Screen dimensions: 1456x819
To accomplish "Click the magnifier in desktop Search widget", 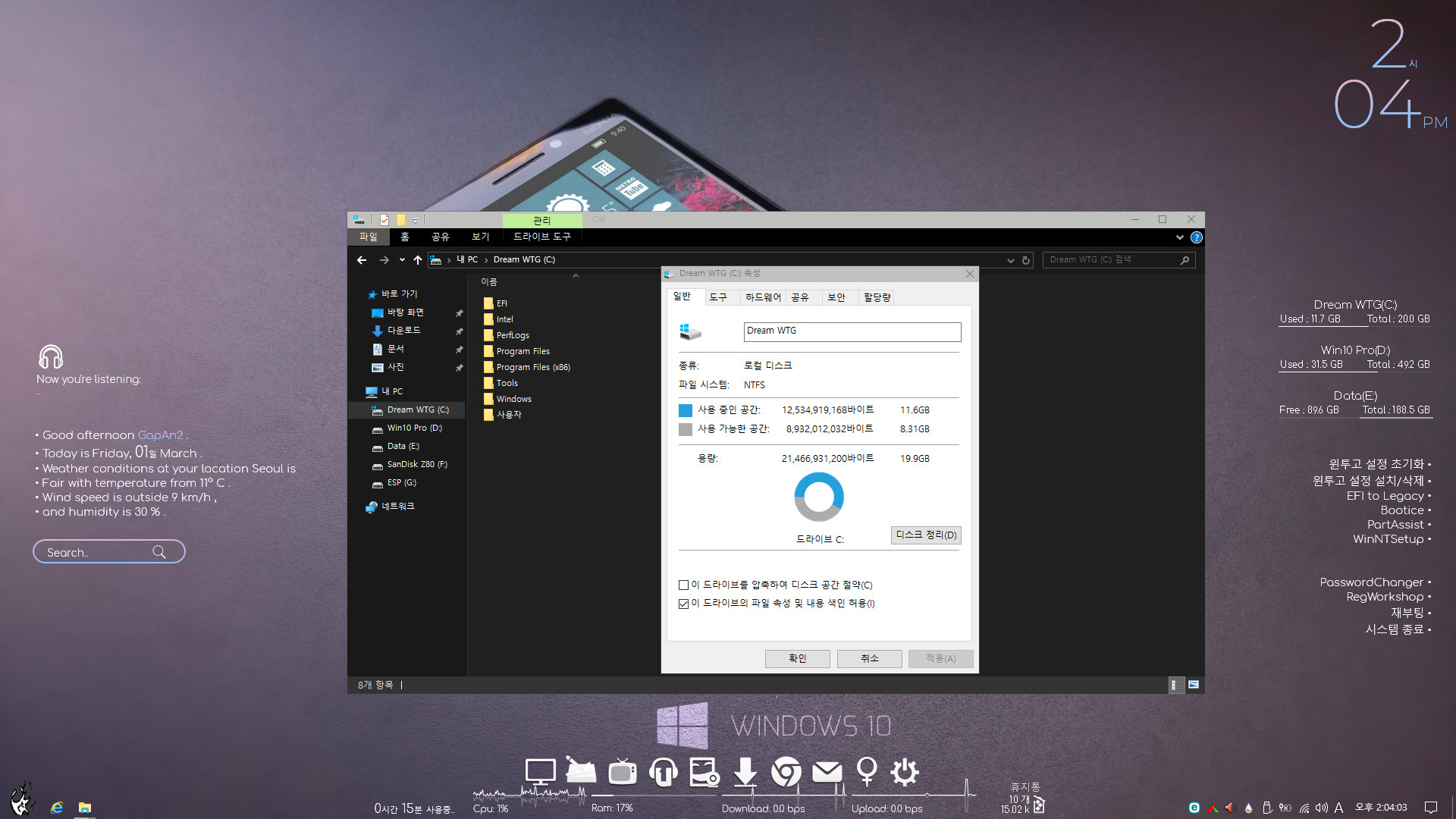I will coord(159,552).
